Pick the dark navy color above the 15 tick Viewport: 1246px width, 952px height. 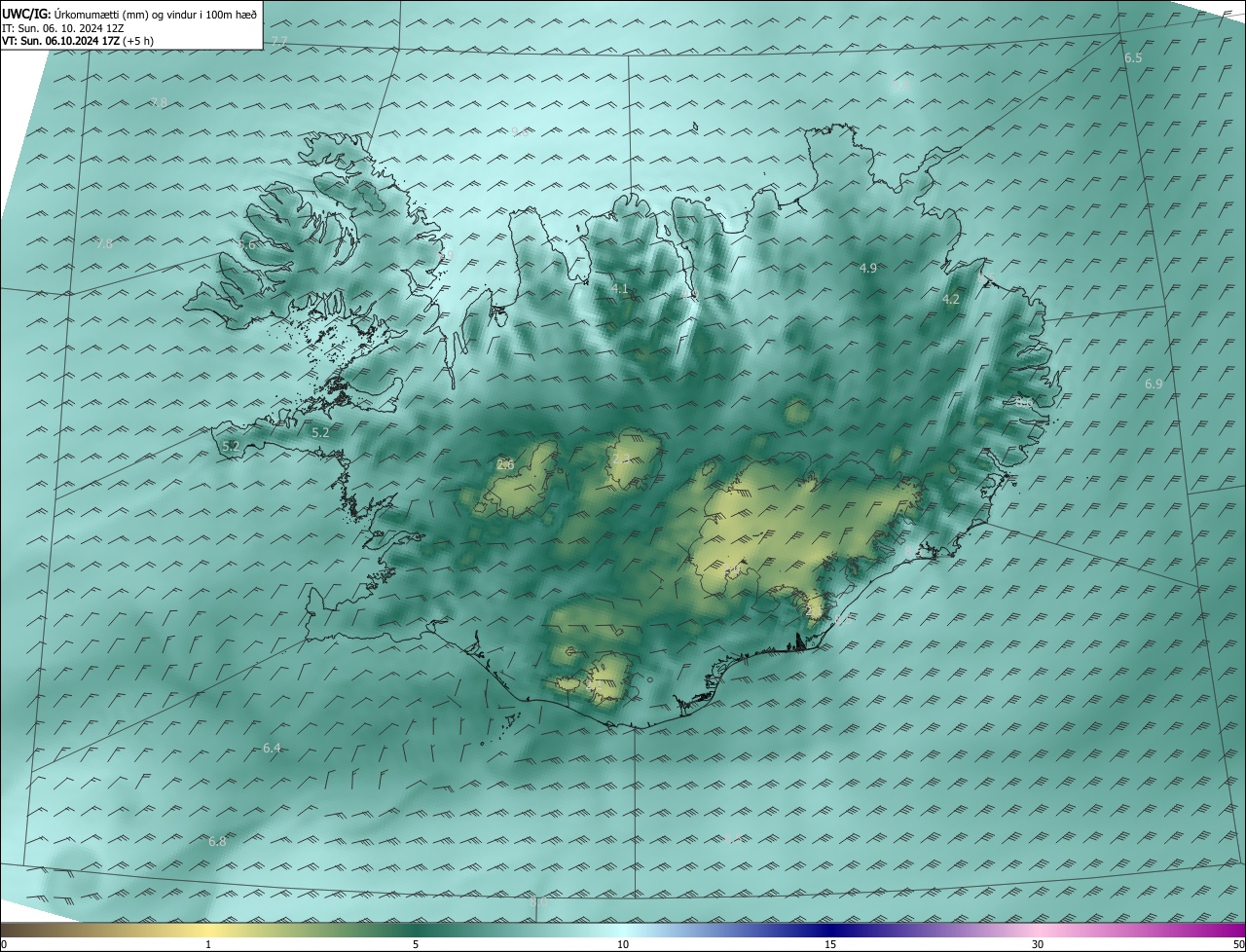830,930
